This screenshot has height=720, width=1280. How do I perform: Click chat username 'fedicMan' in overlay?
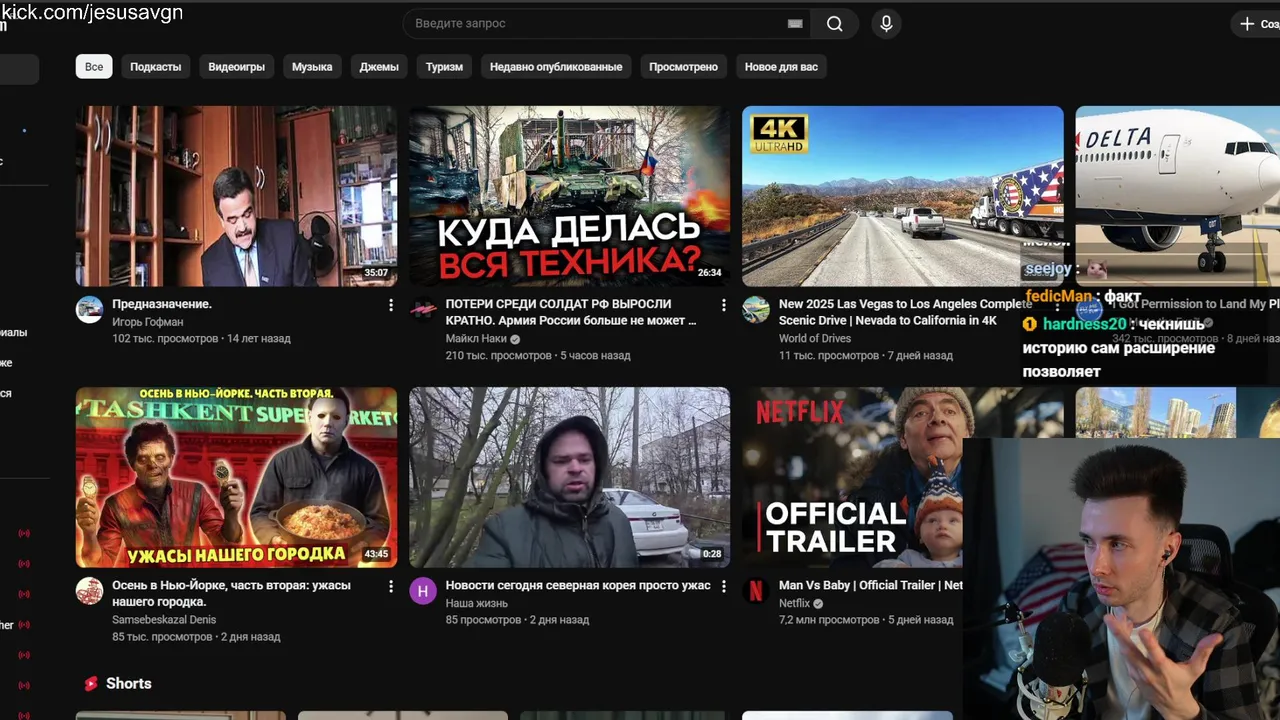click(x=1058, y=296)
